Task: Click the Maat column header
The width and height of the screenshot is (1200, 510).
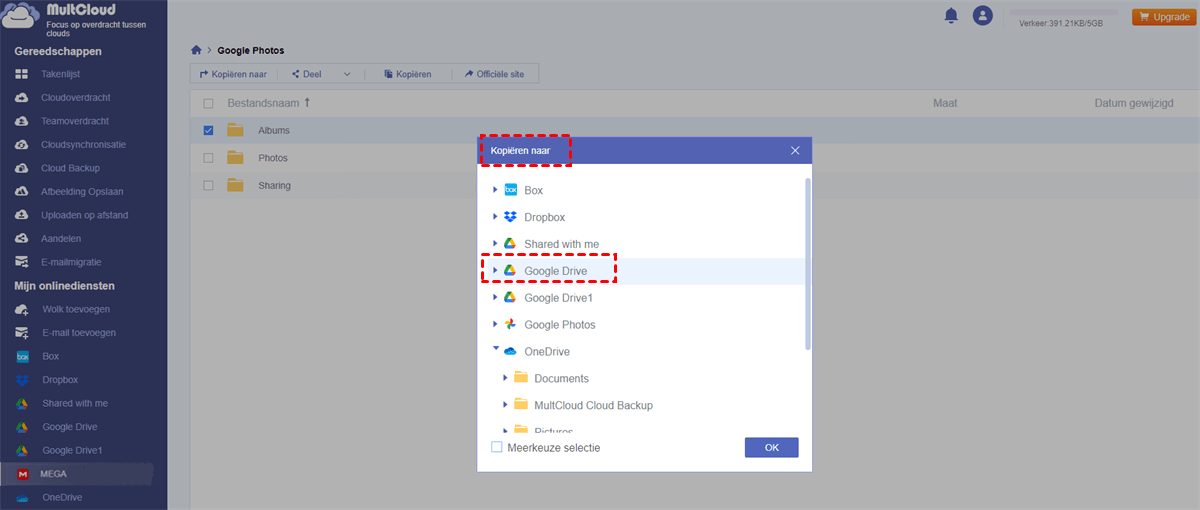Action: click(945, 103)
